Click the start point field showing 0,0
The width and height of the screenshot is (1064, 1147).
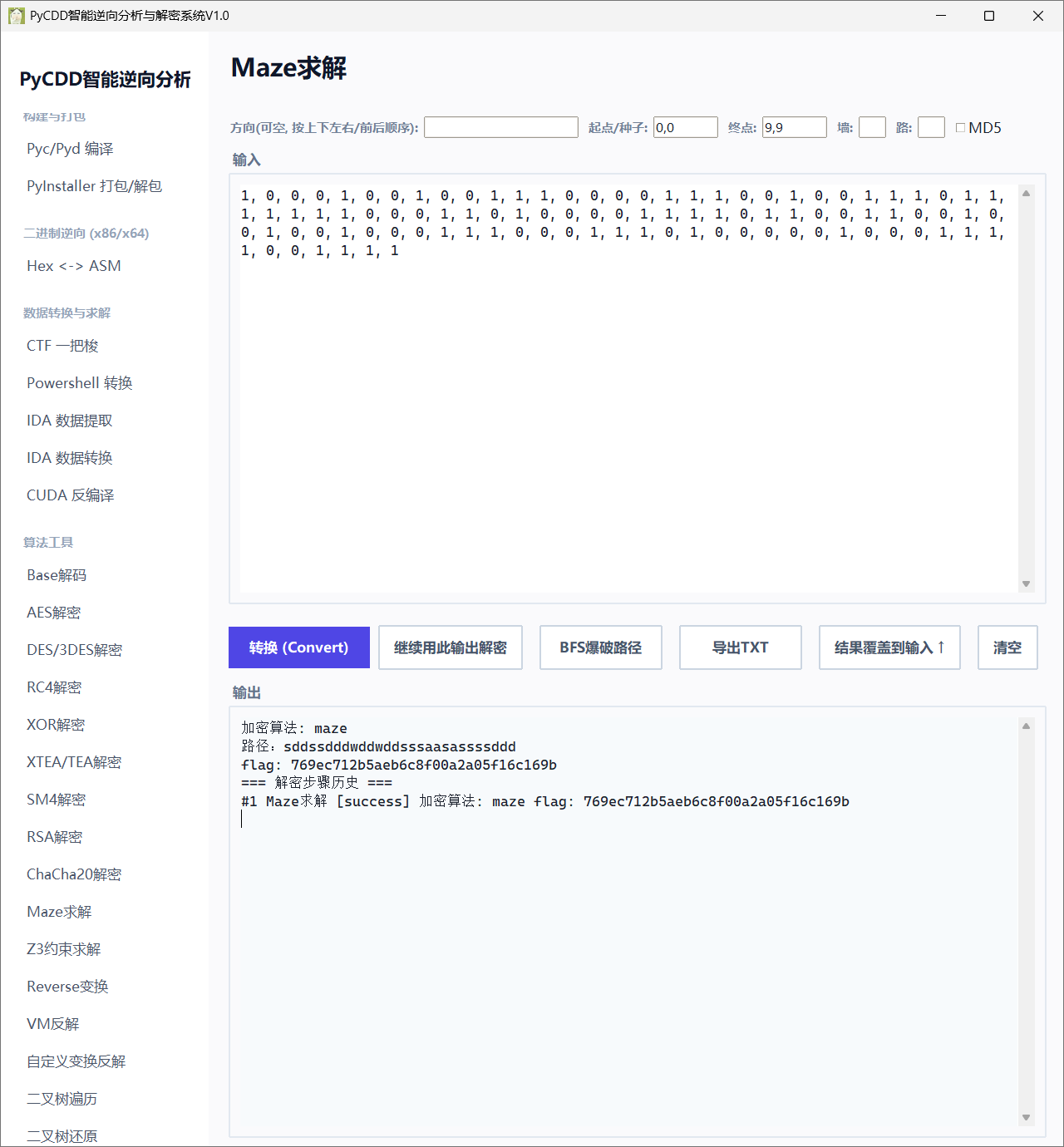coord(686,127)
